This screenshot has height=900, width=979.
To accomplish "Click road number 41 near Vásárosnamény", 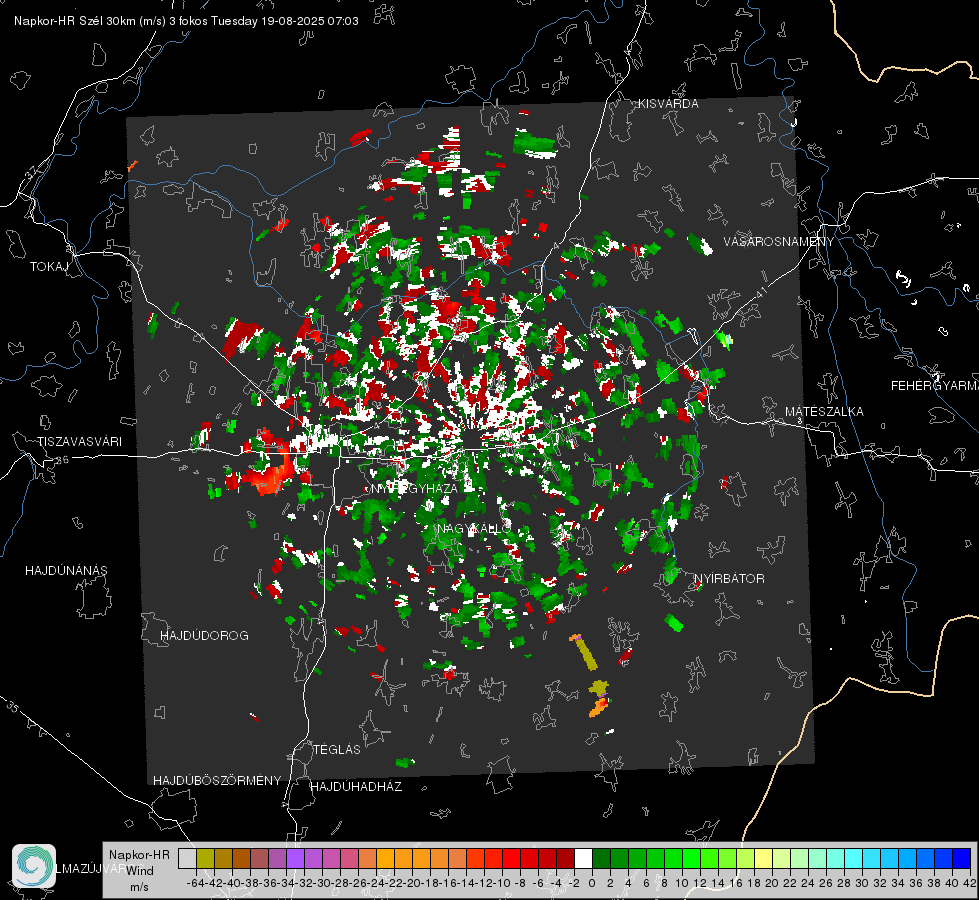I will point(761,292).
